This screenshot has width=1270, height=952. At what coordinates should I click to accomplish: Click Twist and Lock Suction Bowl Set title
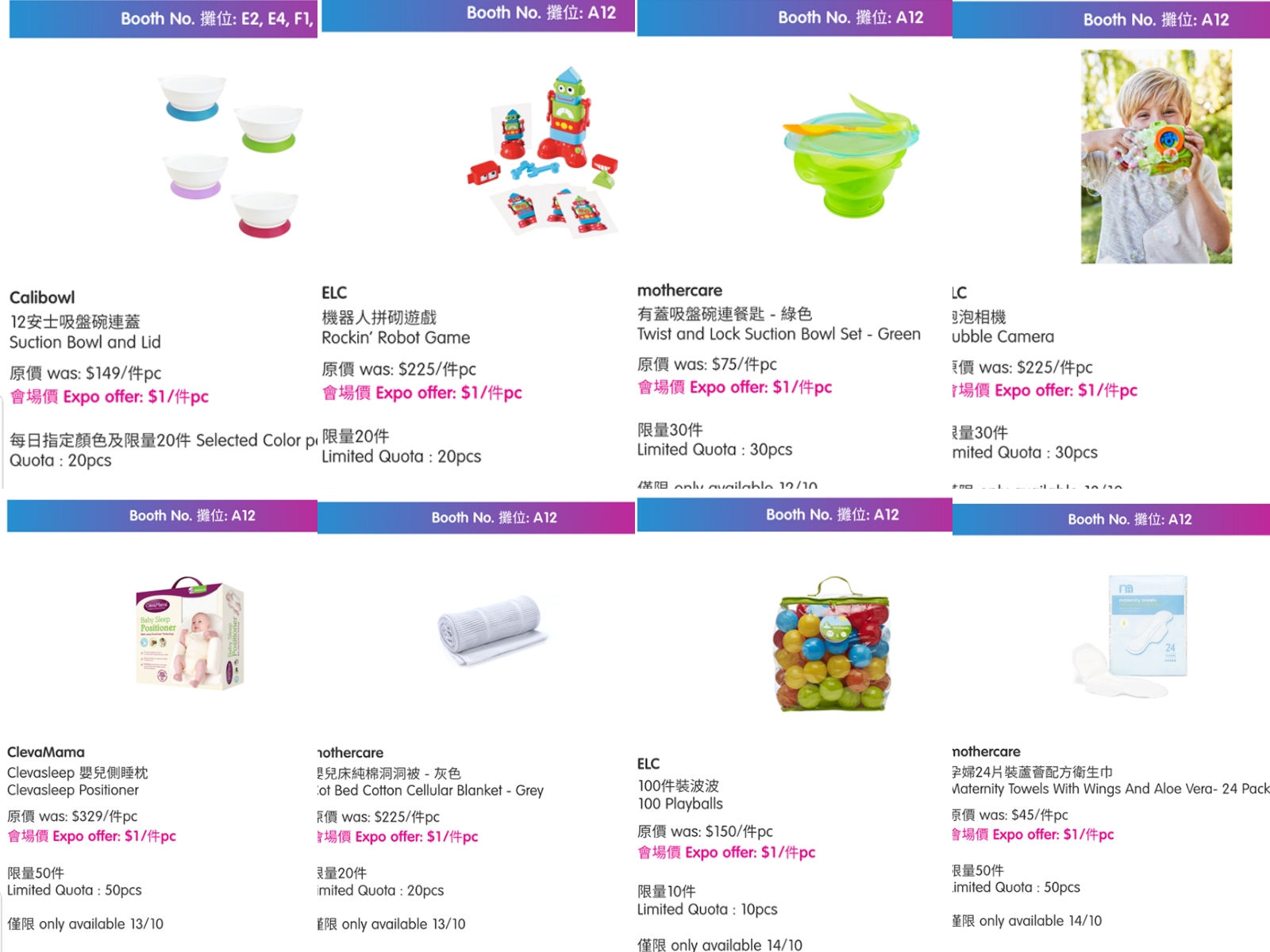(x=779, y=334)
